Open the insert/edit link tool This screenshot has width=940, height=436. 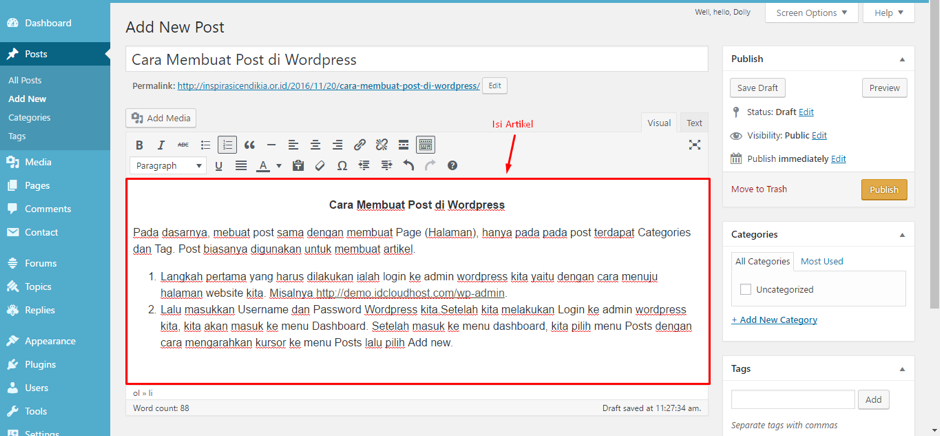360,145
